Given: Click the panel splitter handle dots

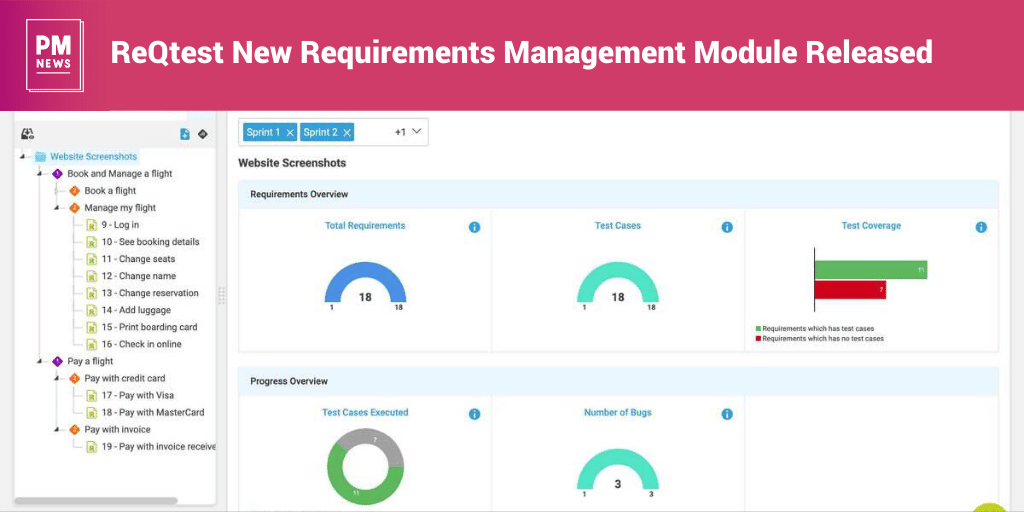Looking at the screenshot, I should click(x=221, y=295).
